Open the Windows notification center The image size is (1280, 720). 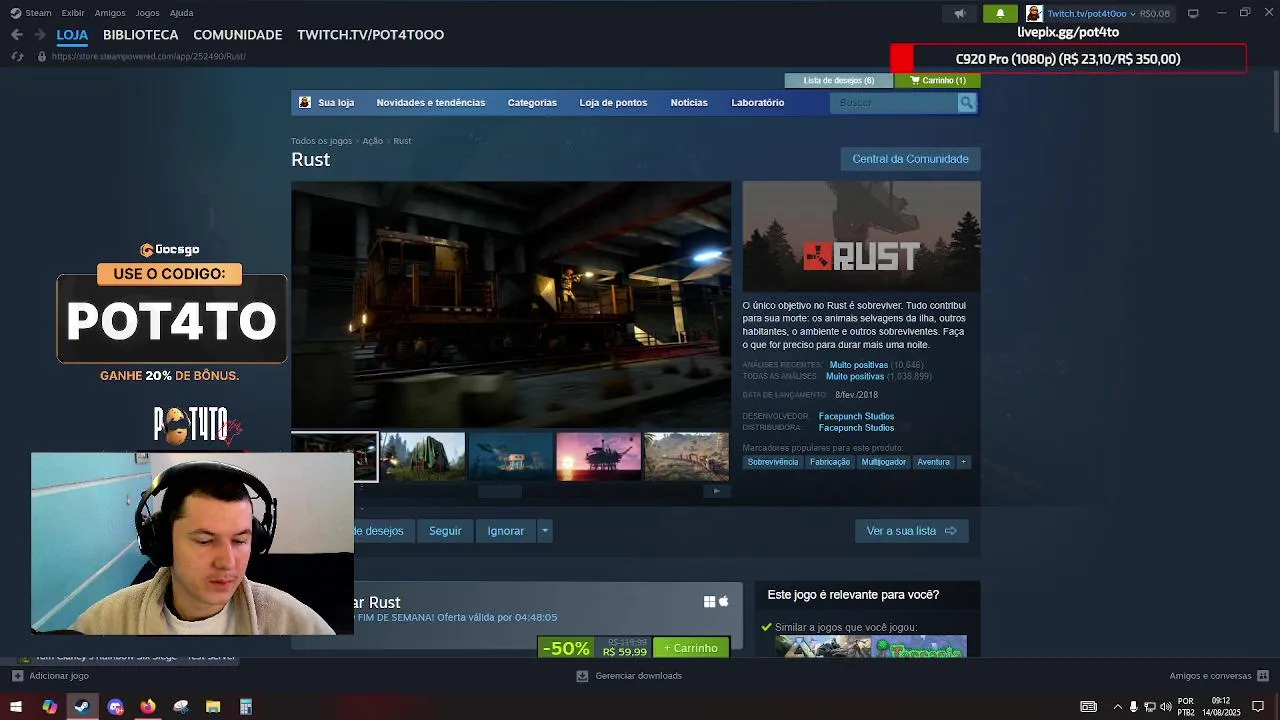1258,707
